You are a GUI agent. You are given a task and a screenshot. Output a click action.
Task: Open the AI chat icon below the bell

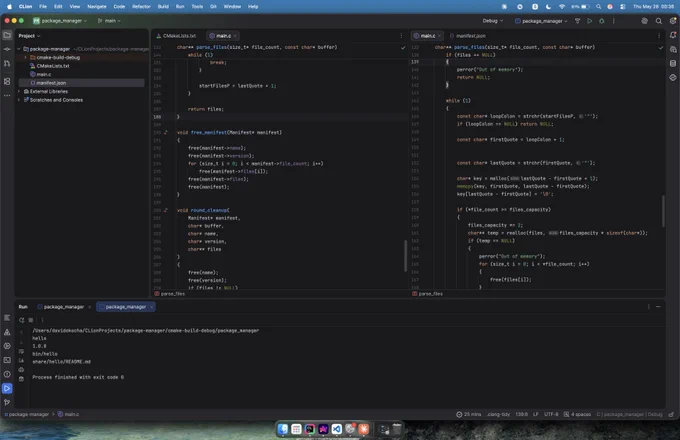673,49
